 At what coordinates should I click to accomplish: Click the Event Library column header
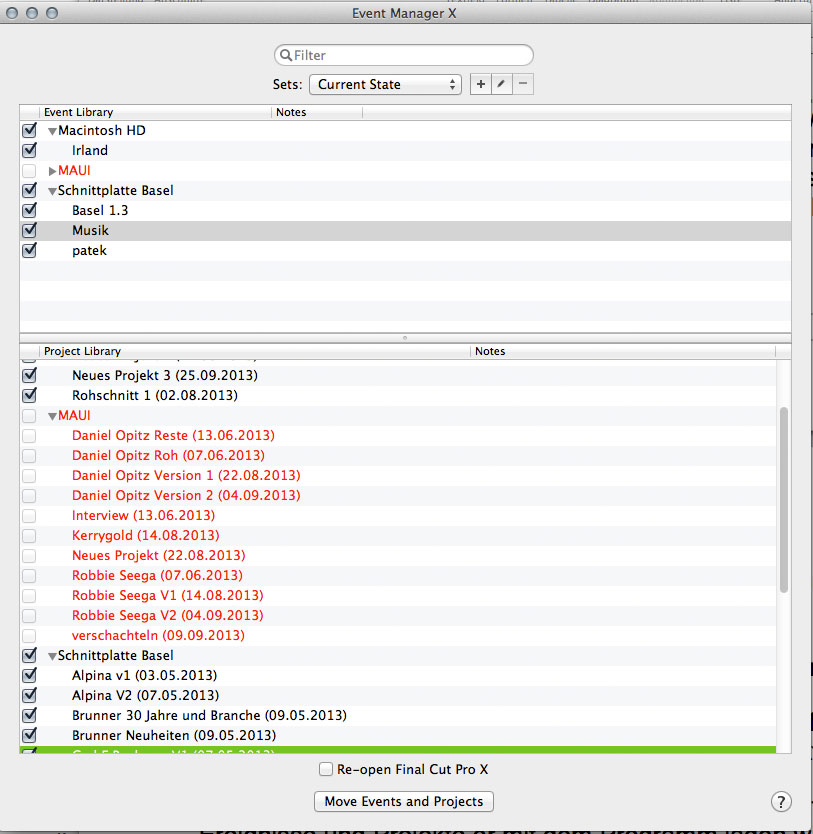point(150,112)
